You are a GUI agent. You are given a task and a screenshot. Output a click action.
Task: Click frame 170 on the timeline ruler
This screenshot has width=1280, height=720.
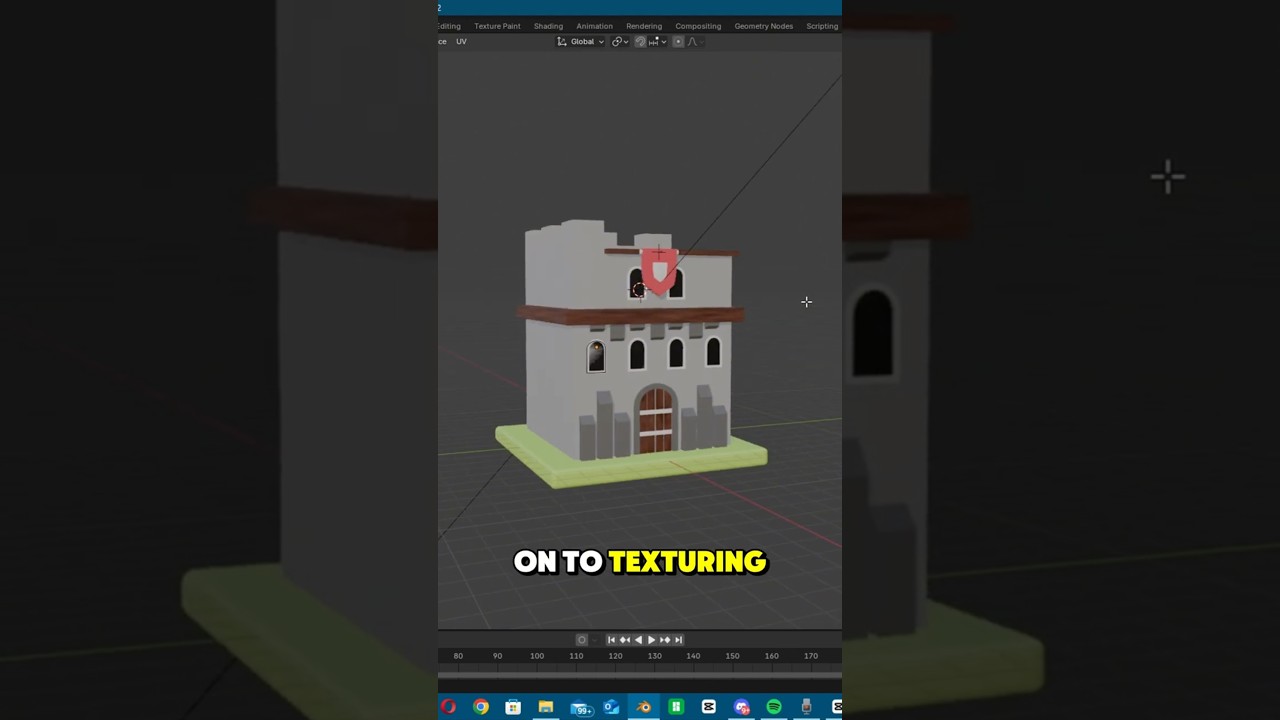(x=811, y=656)
